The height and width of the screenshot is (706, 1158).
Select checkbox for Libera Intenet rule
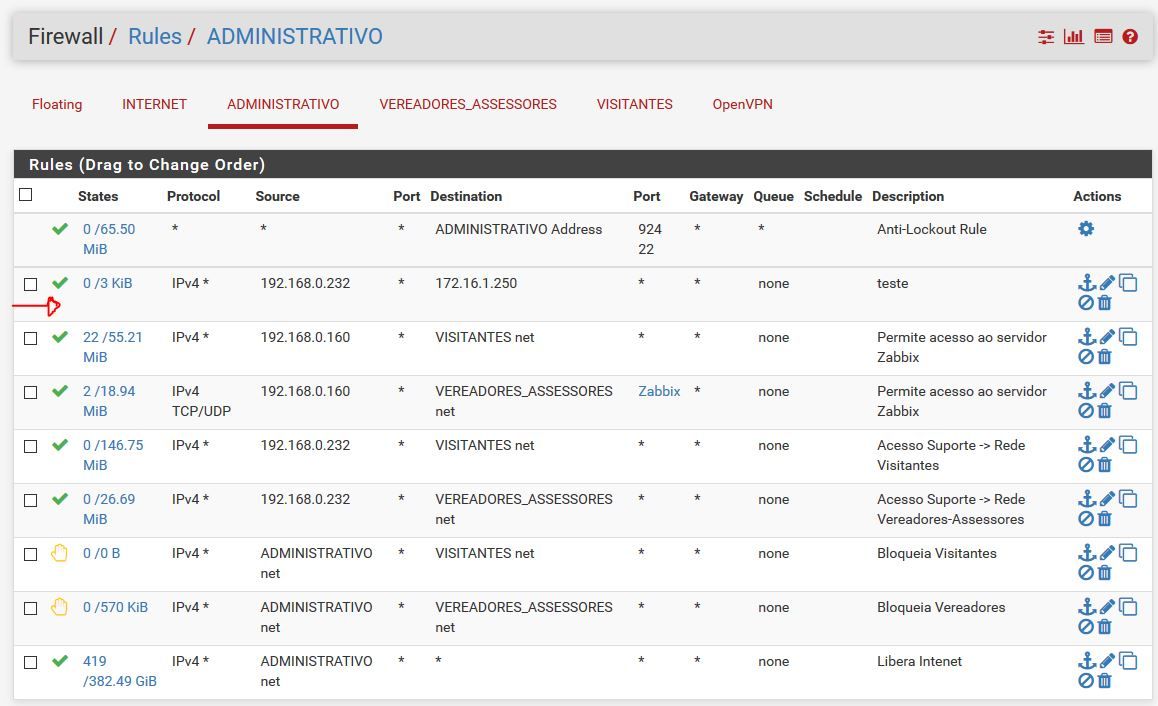[31, 662]
